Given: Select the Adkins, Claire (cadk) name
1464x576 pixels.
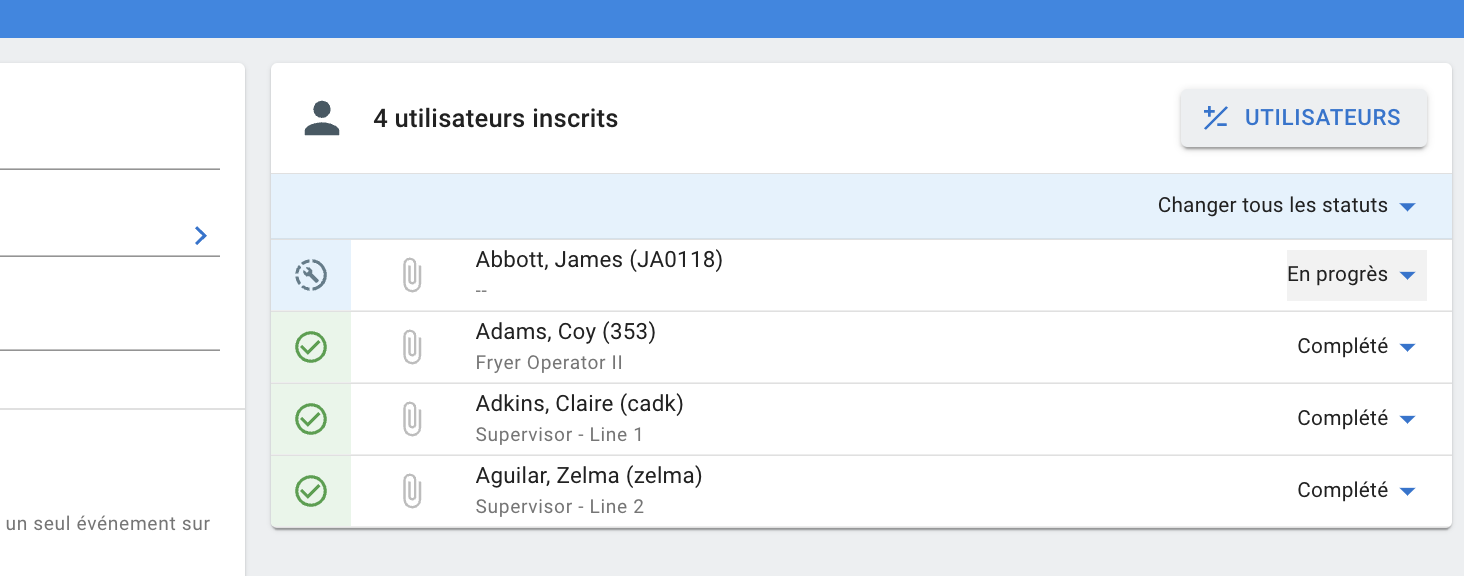Looking at the screenshot, I should coord(579,405).
